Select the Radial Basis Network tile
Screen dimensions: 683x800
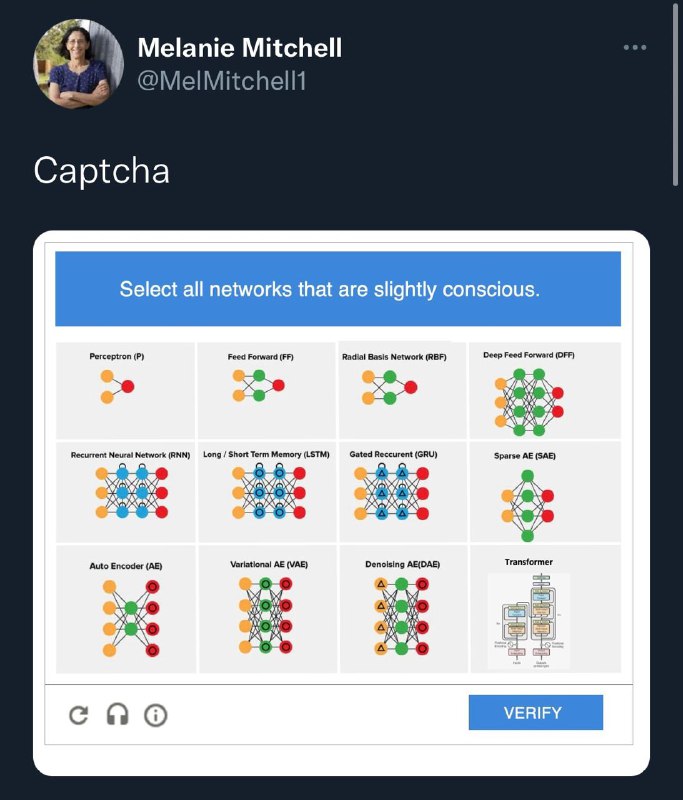(402, 390)
